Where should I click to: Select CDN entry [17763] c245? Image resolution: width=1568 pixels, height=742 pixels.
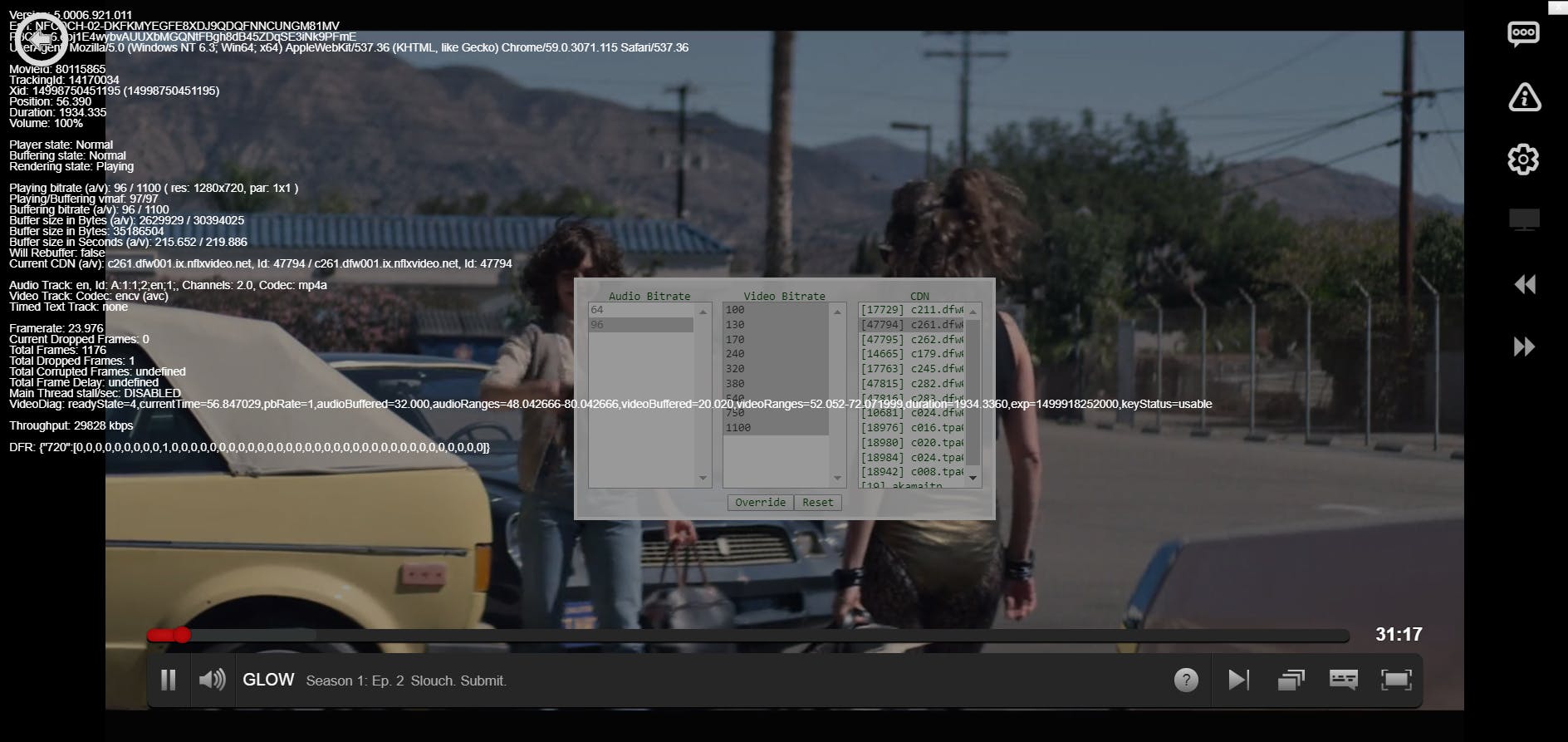pyautogui.click(x=911, y=369)
